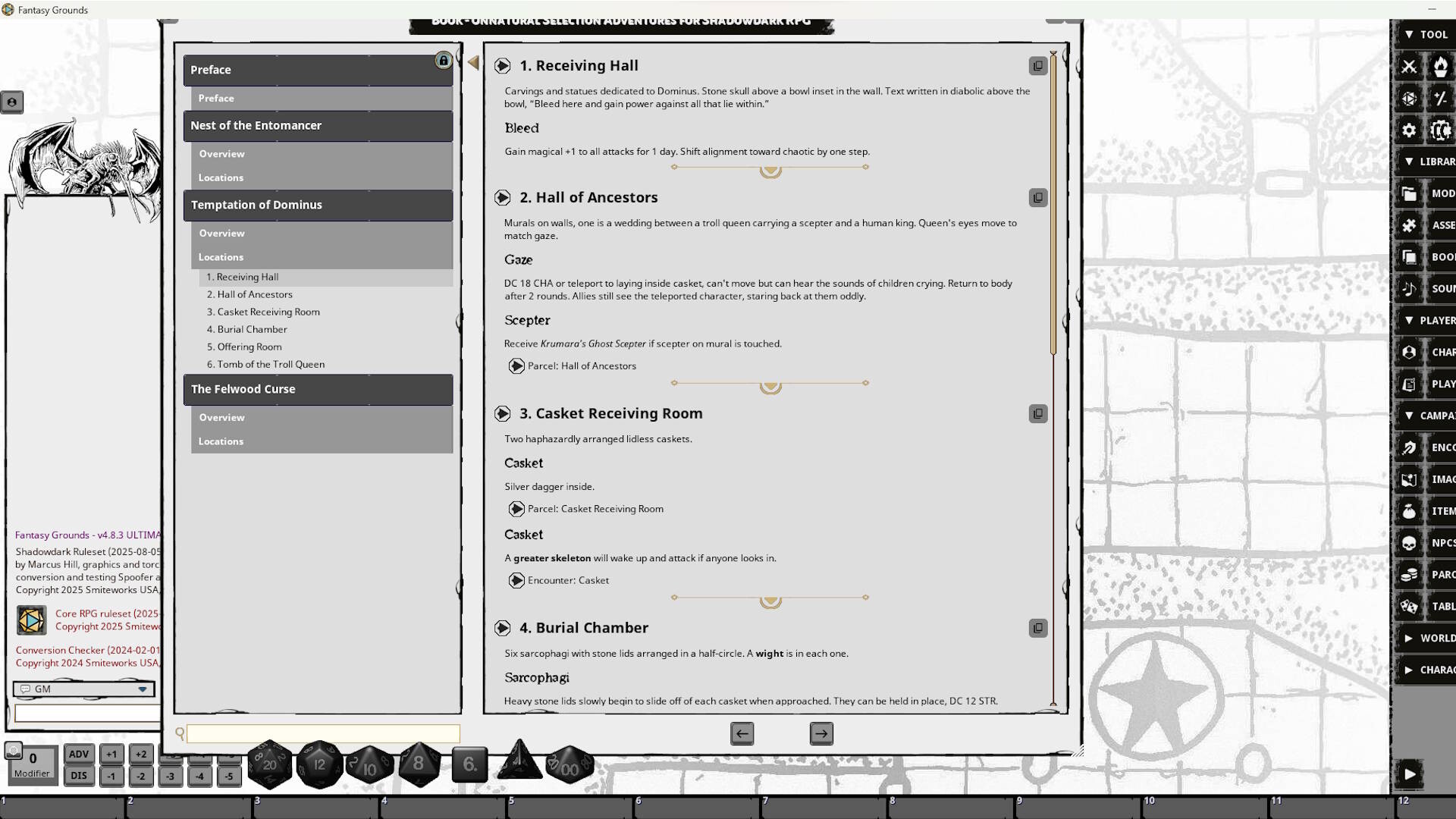Toggle the lock on the book window
This screenshot has height=819, width=1456.
[444, 61]
